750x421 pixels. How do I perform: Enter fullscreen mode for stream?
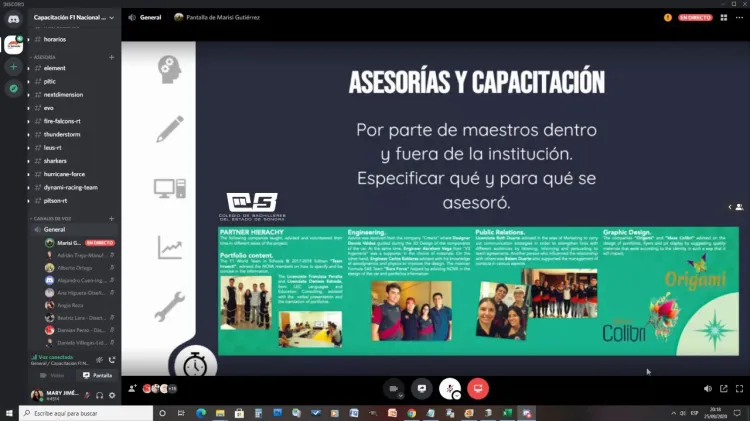pos(739,388)
